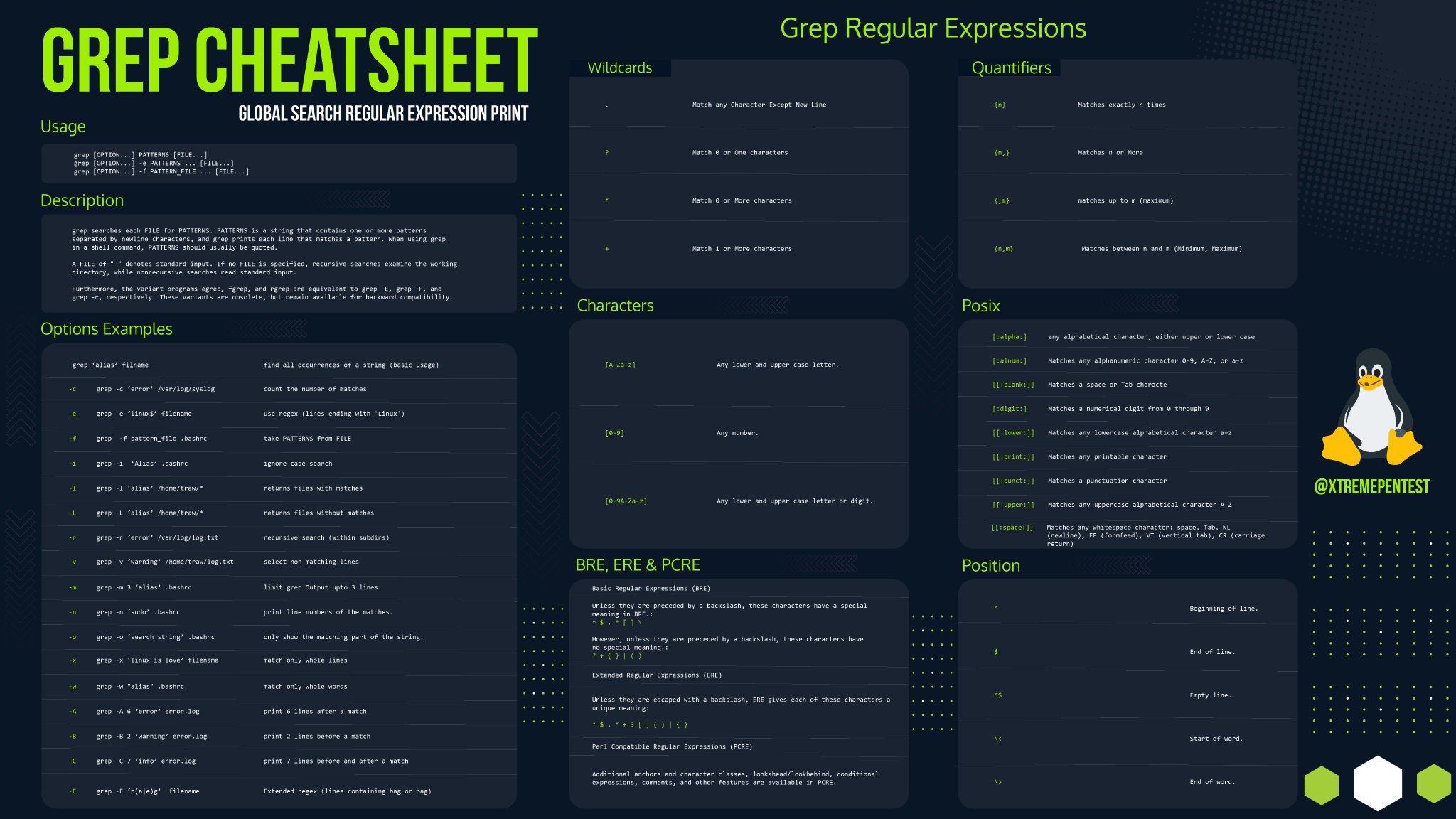1456x819 pixels.
Task: Click 'Extended Regular Expressions (ERE)' subheading
Action: (x=657, y=675)
